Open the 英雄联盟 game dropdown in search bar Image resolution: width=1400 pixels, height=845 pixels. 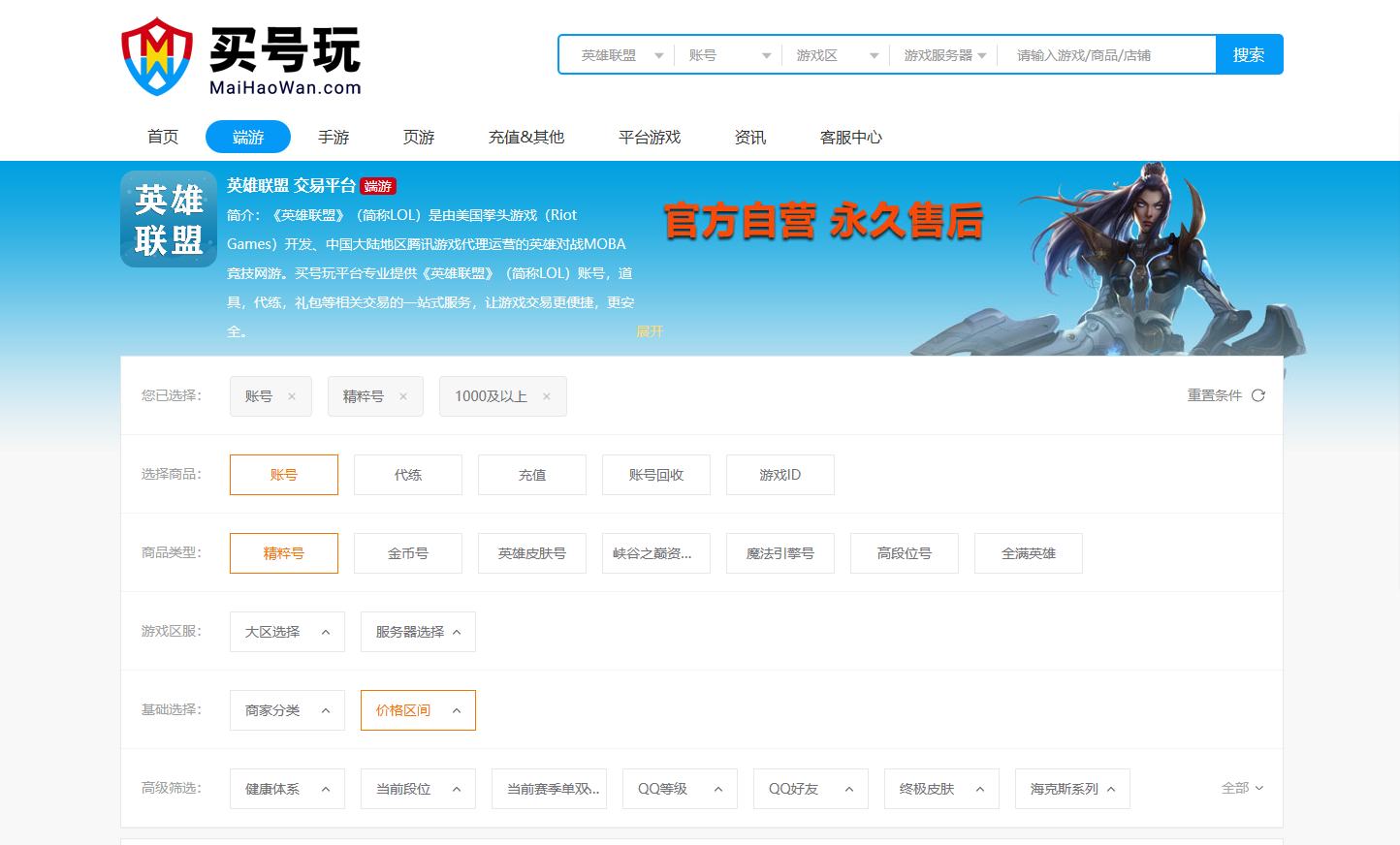620,55
